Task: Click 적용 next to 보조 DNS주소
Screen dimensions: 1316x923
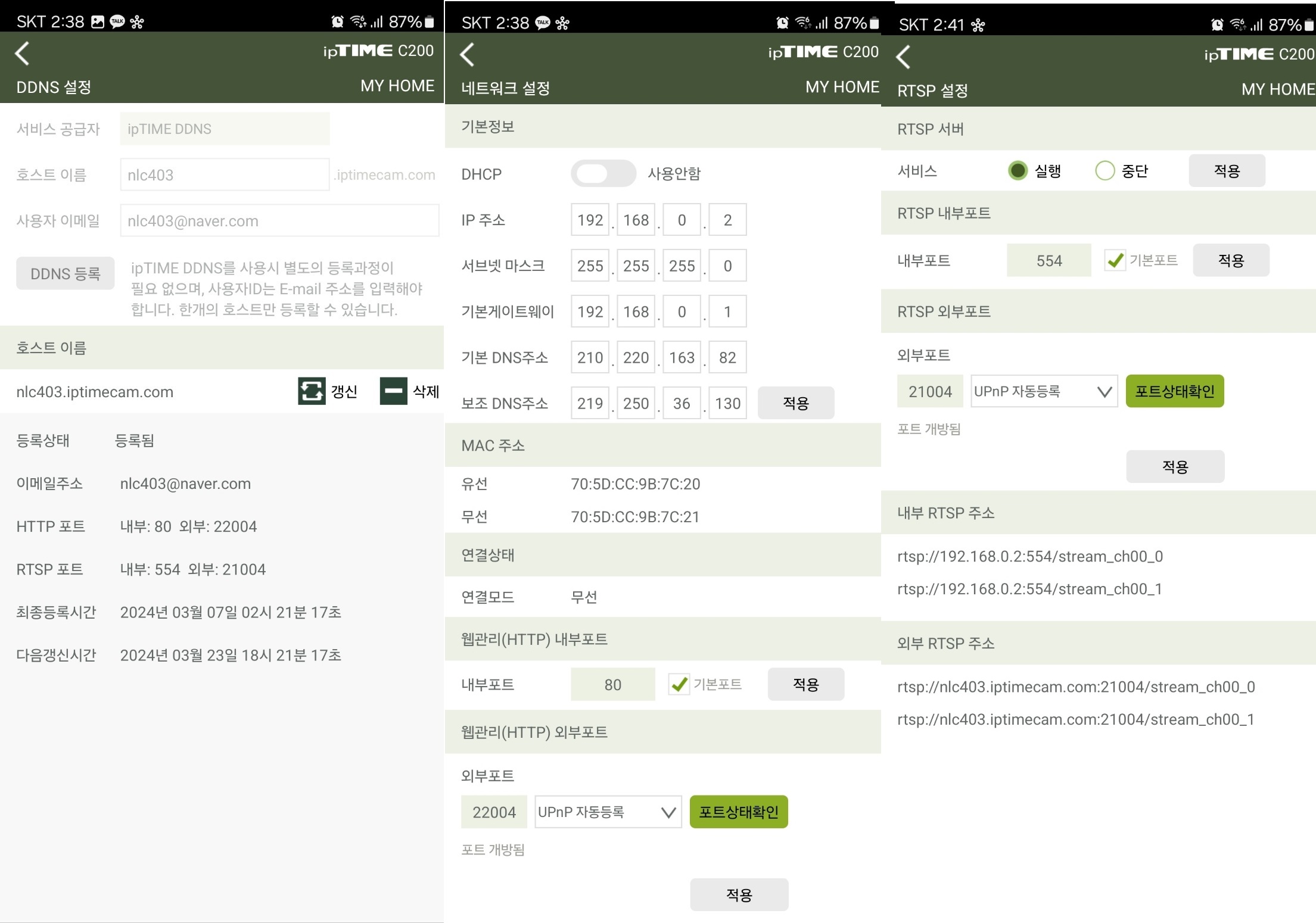Action: 796,403
